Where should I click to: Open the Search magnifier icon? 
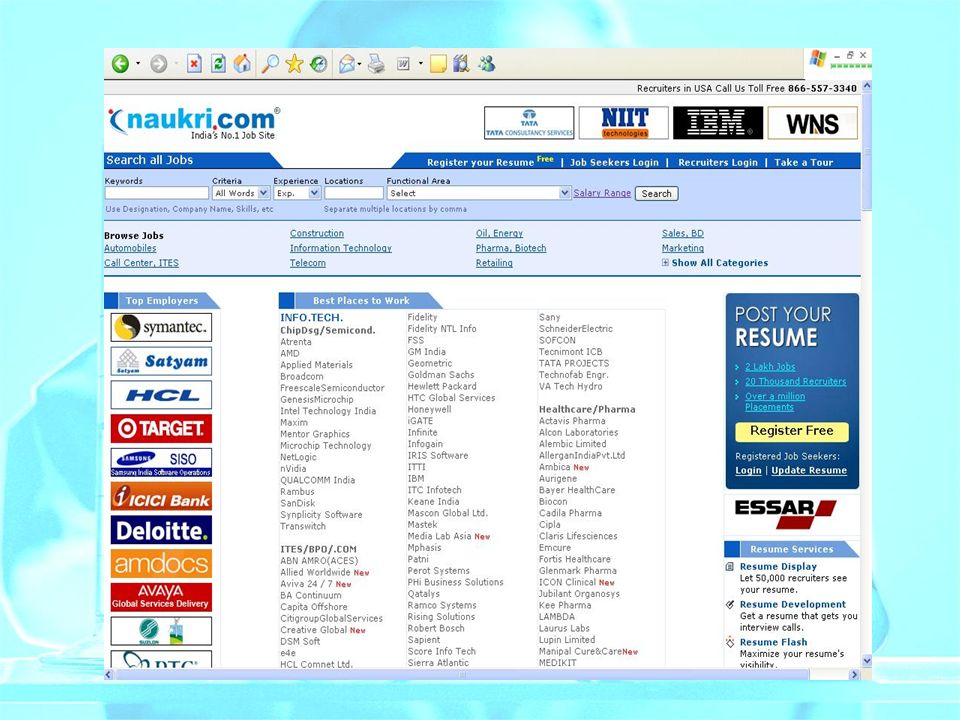[270, 64]
